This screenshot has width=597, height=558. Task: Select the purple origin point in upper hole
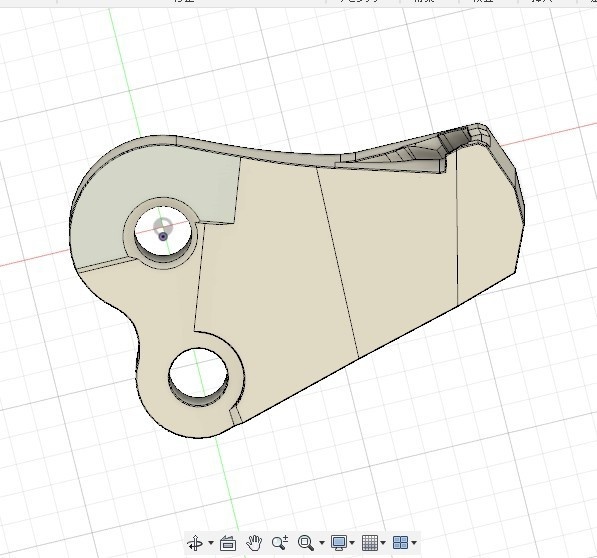[x=163, y=237]
